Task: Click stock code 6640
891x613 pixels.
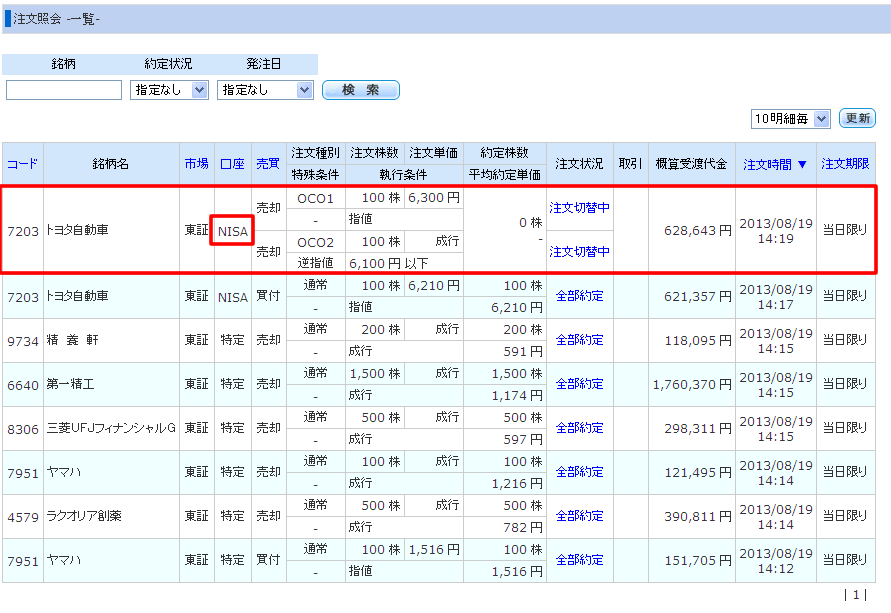Action: 23,385
